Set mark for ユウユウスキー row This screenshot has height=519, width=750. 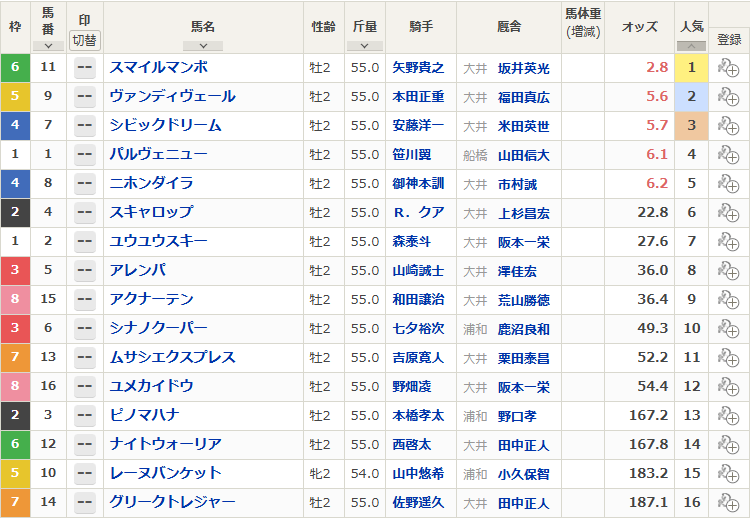point(85,242)
